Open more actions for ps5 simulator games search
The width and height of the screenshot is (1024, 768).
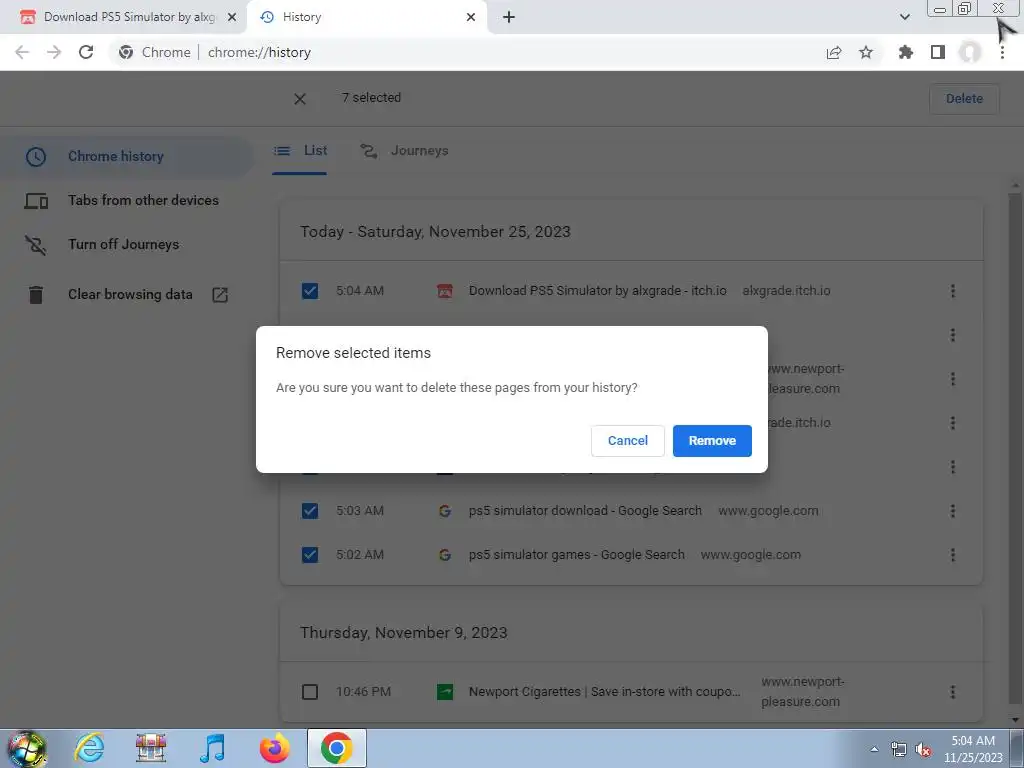pyautogui.click(x=953, y=554)
